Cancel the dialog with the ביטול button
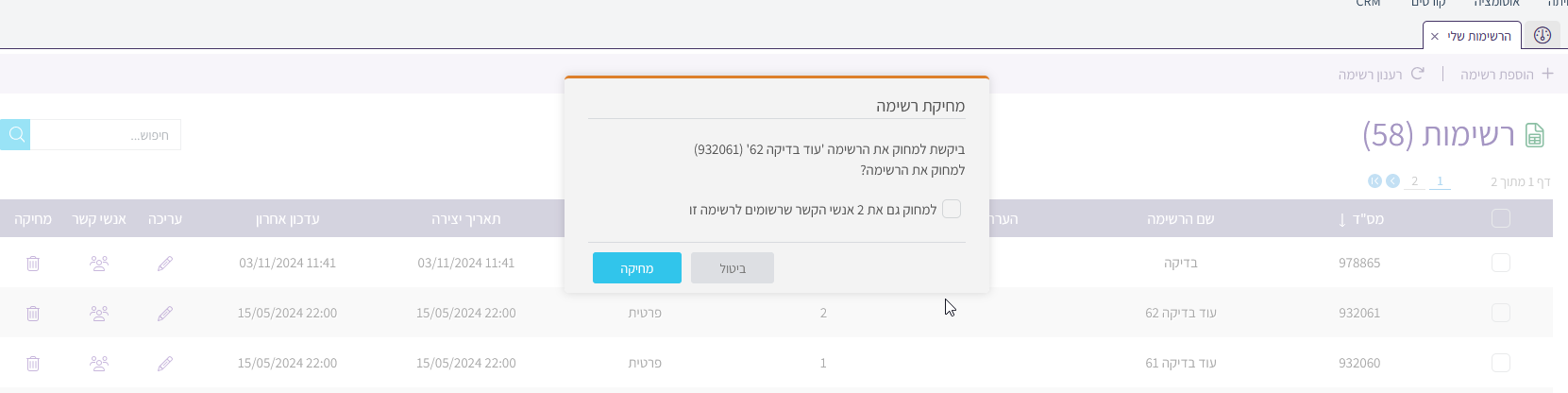The image size is (1568, 393). pyautogui.click(x=733, y=268)
